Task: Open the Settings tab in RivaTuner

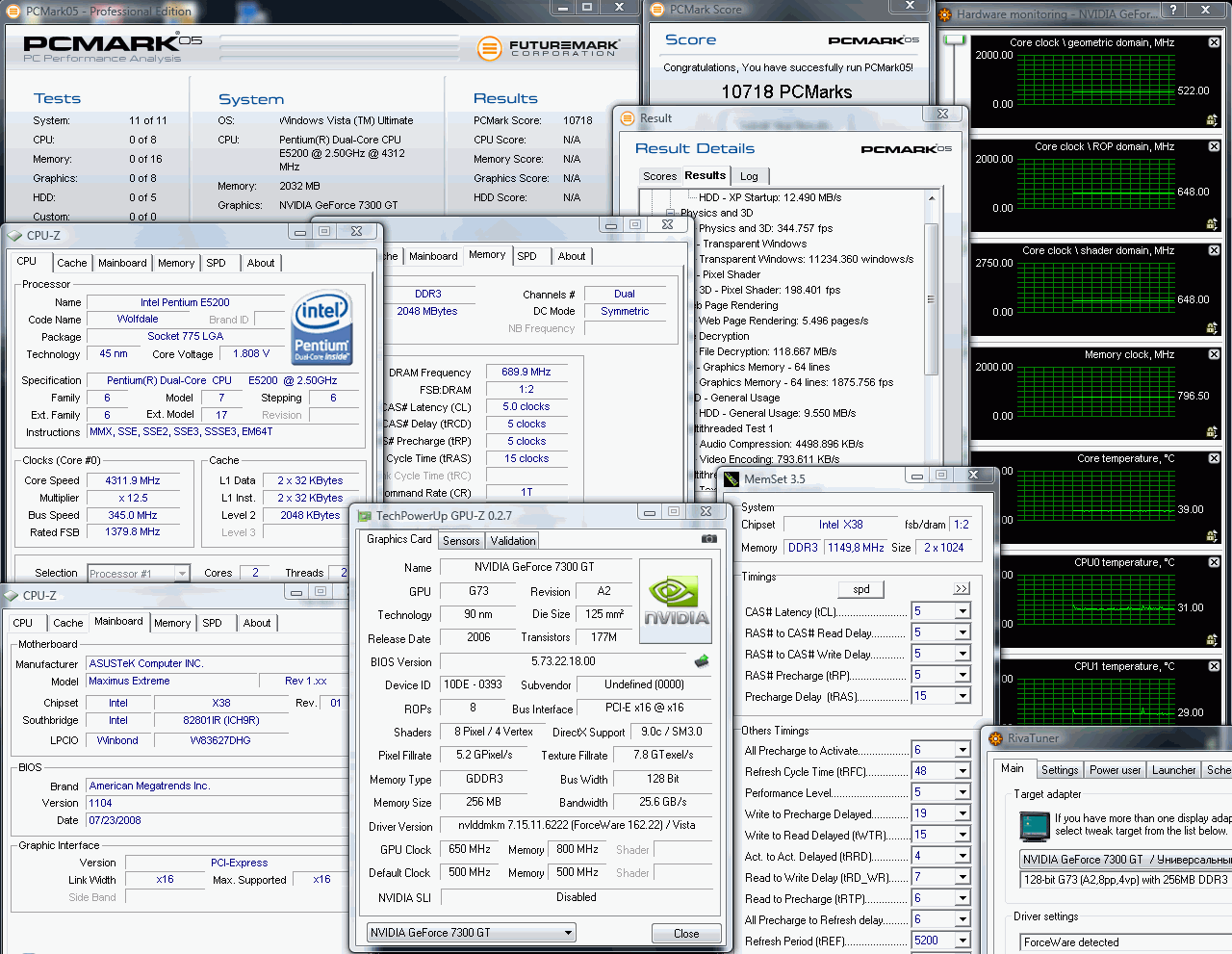Action: (x=1059, y=770)
